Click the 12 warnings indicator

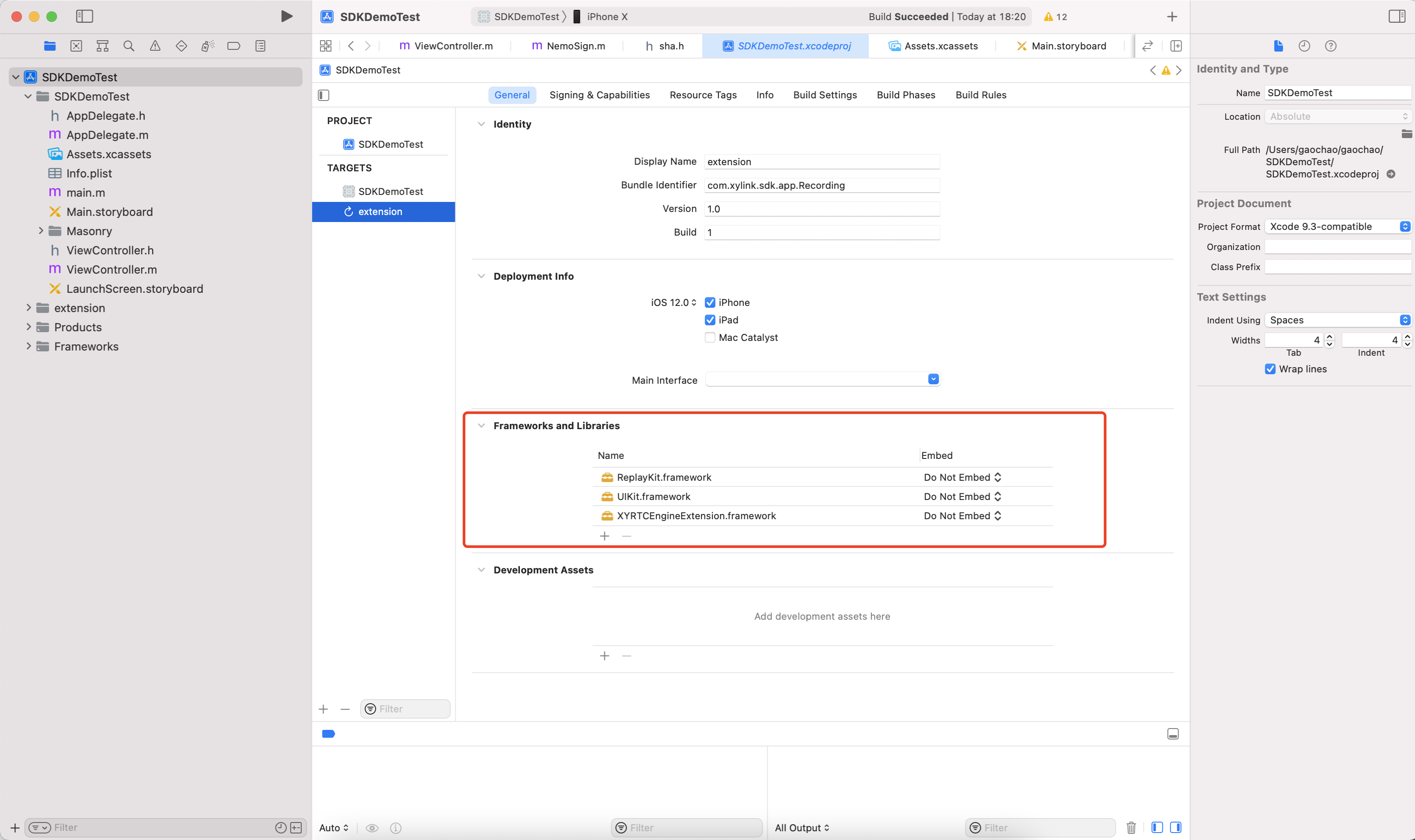tap(1056, 17)
